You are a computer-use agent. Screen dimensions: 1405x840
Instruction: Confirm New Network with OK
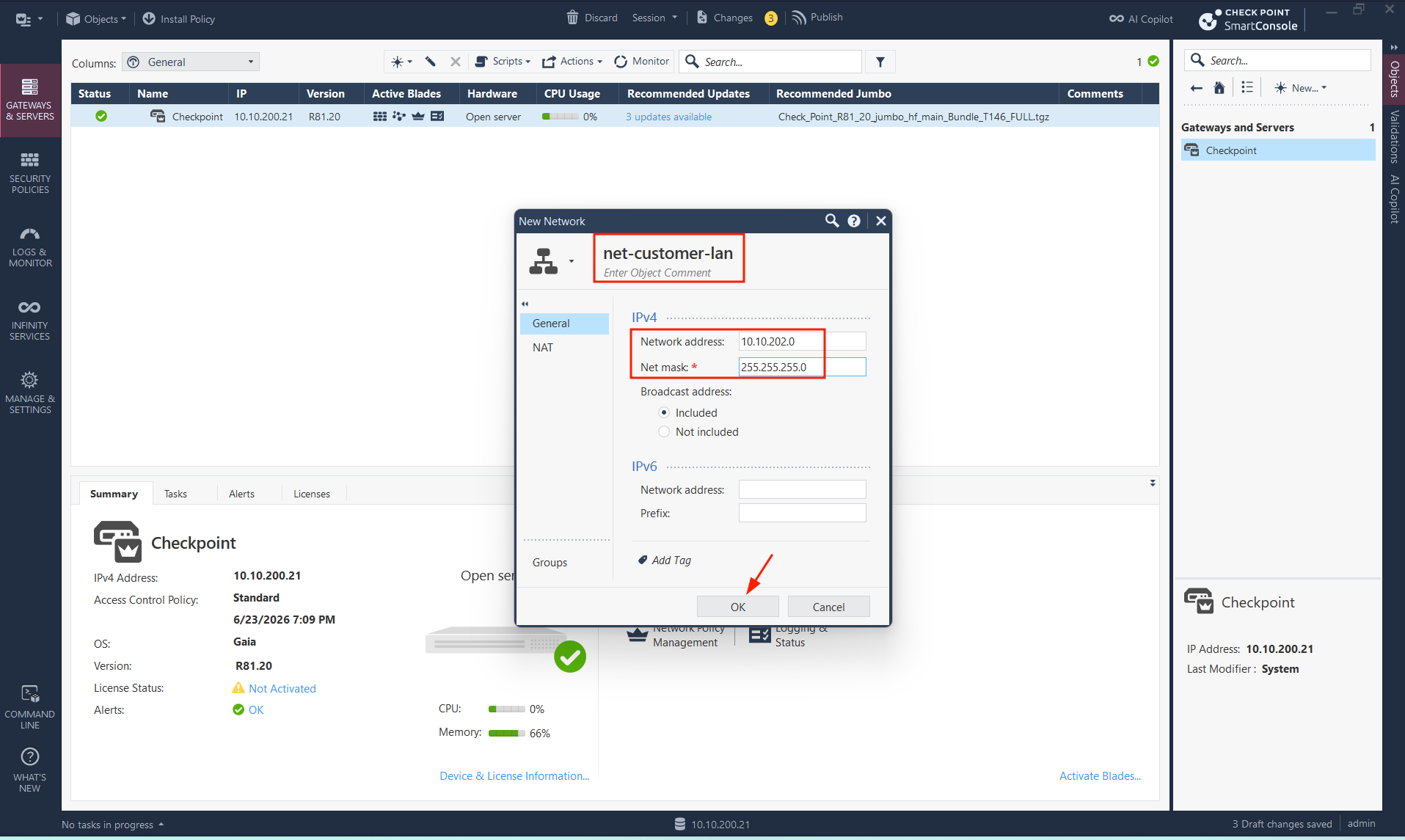pyautogui.click(x=738, y=607)
